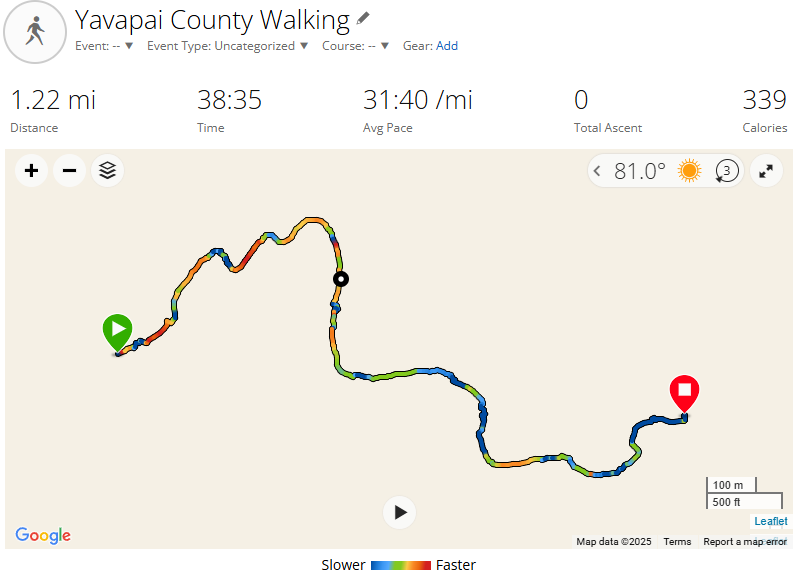Play the route animation
The image size is (808, 585).
[x=400, y=512]
